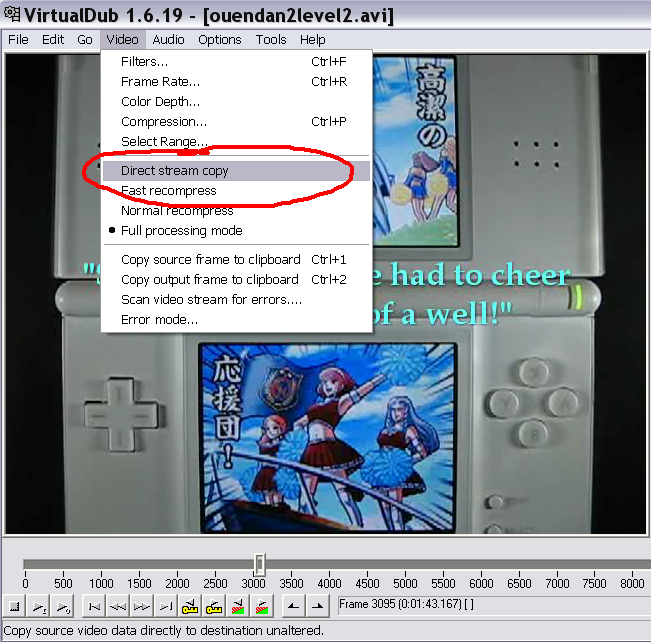
Task: Open the Audio menu
Action: [x=168, y=39]
